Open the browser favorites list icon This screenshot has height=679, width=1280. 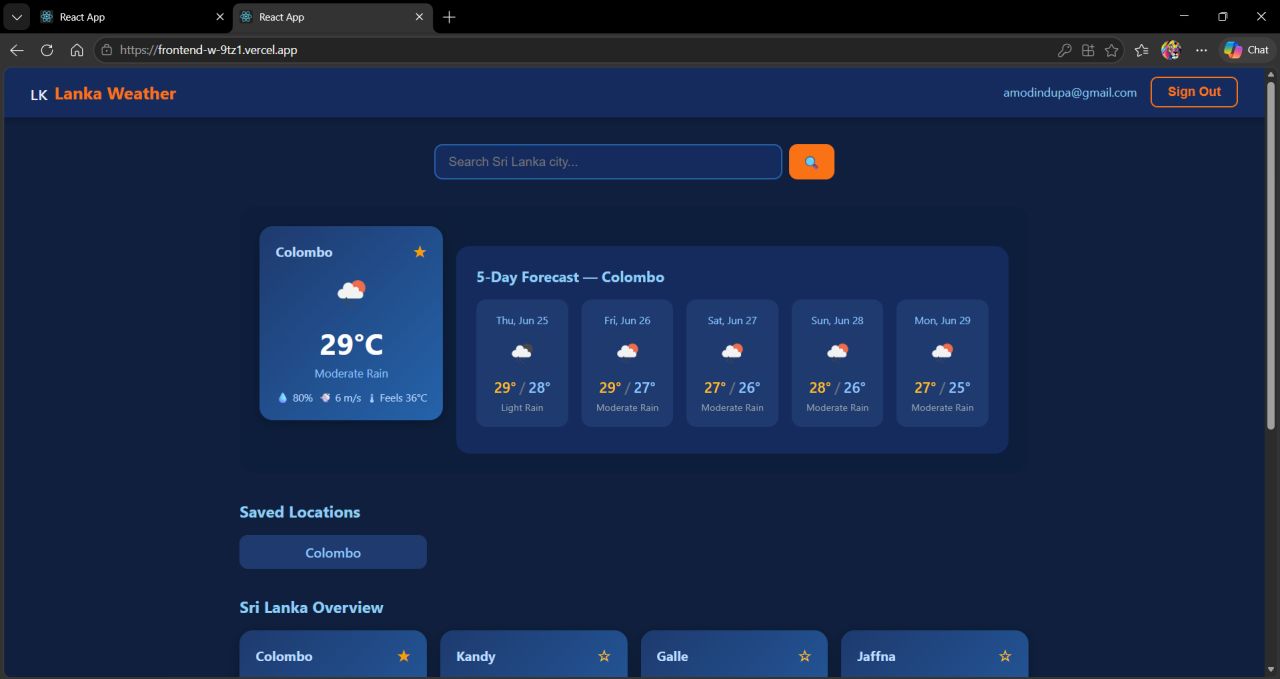tap(1142, 50)
